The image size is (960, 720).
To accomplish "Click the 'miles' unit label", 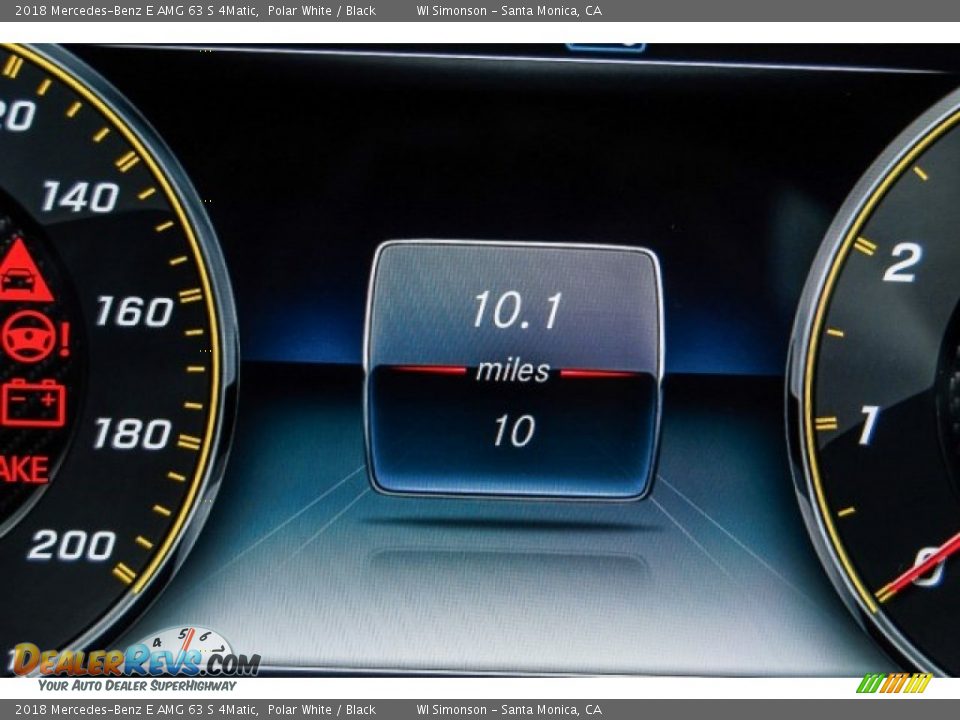I will [x=512, y=371].
